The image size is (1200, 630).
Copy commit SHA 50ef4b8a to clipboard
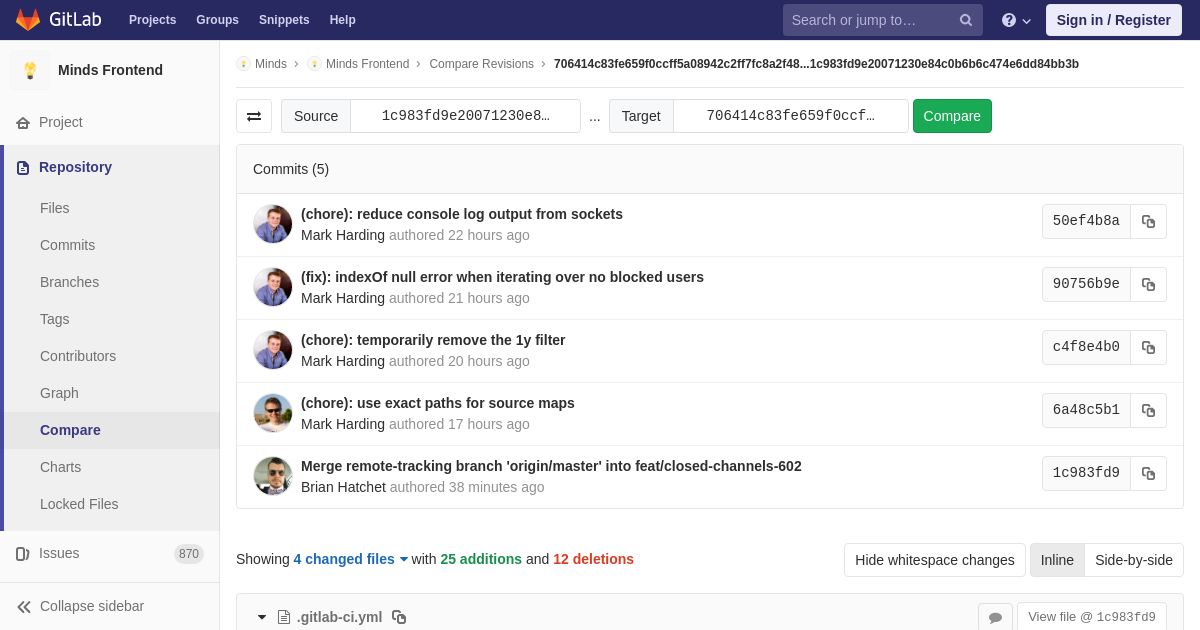point(1148,221)
